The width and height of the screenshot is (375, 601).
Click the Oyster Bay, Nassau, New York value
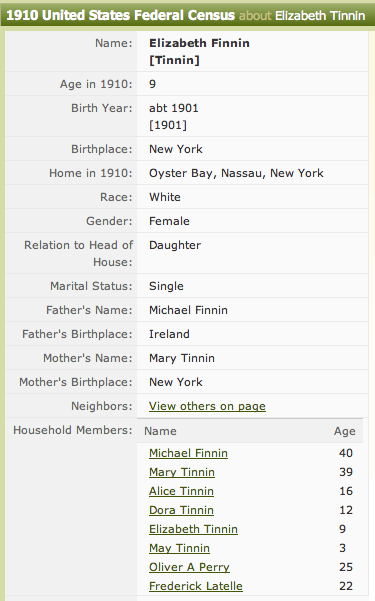236,173
